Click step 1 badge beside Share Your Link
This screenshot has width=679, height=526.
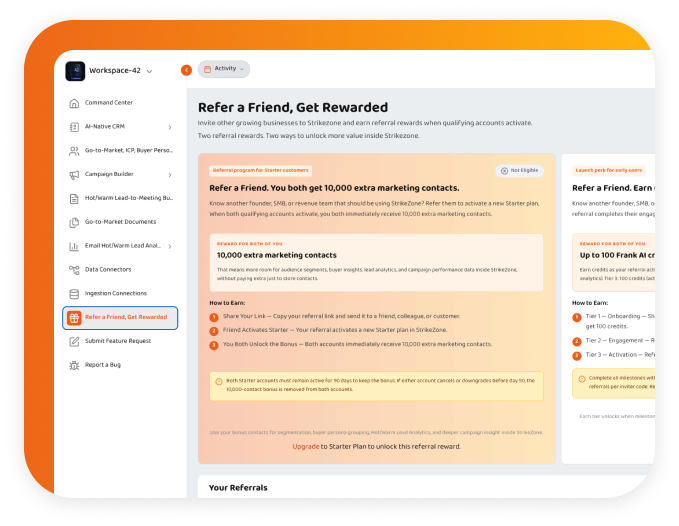pyautogui.click(x=214, y=317)
